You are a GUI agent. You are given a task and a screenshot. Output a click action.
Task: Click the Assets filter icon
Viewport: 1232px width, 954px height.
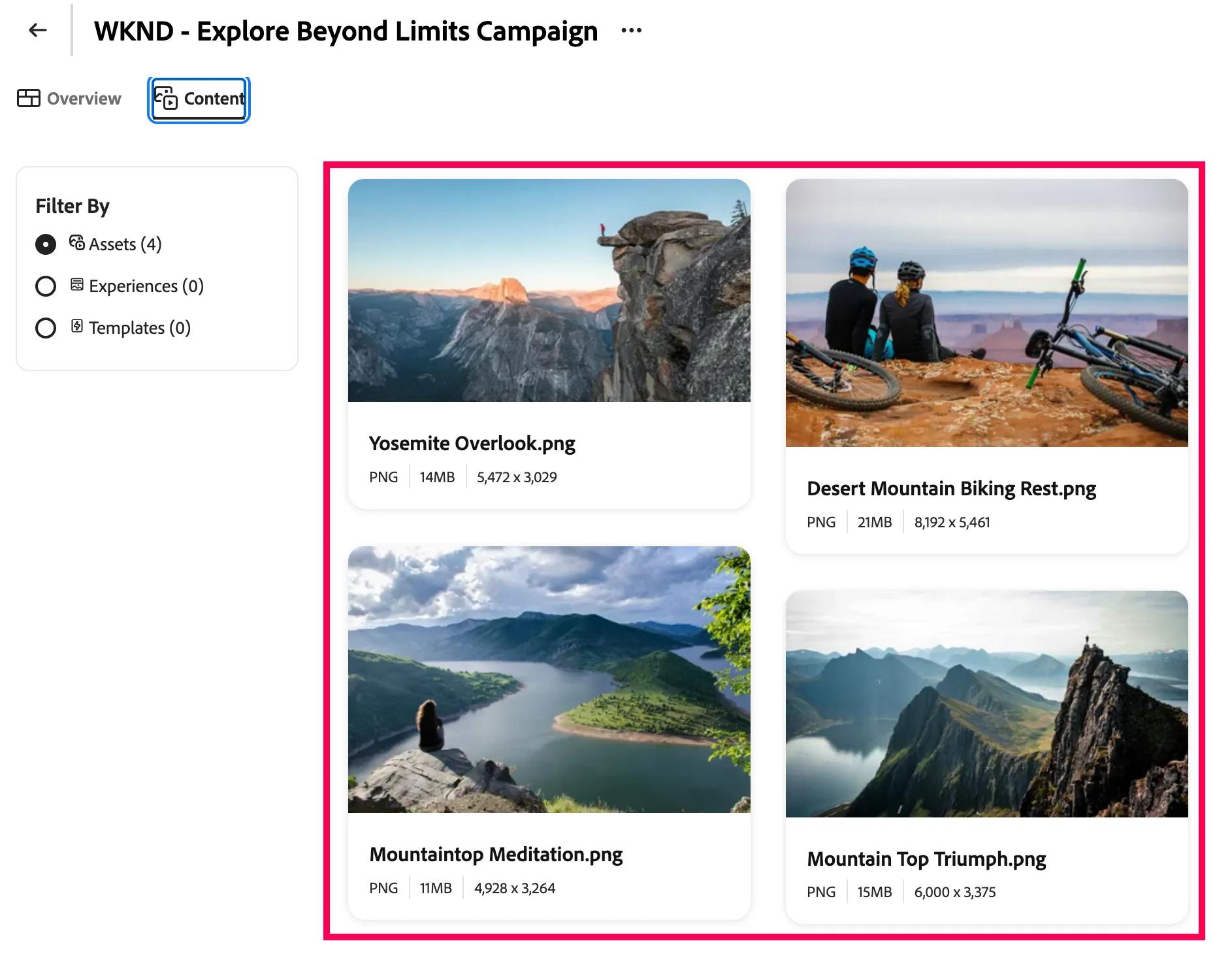(76, 243)
